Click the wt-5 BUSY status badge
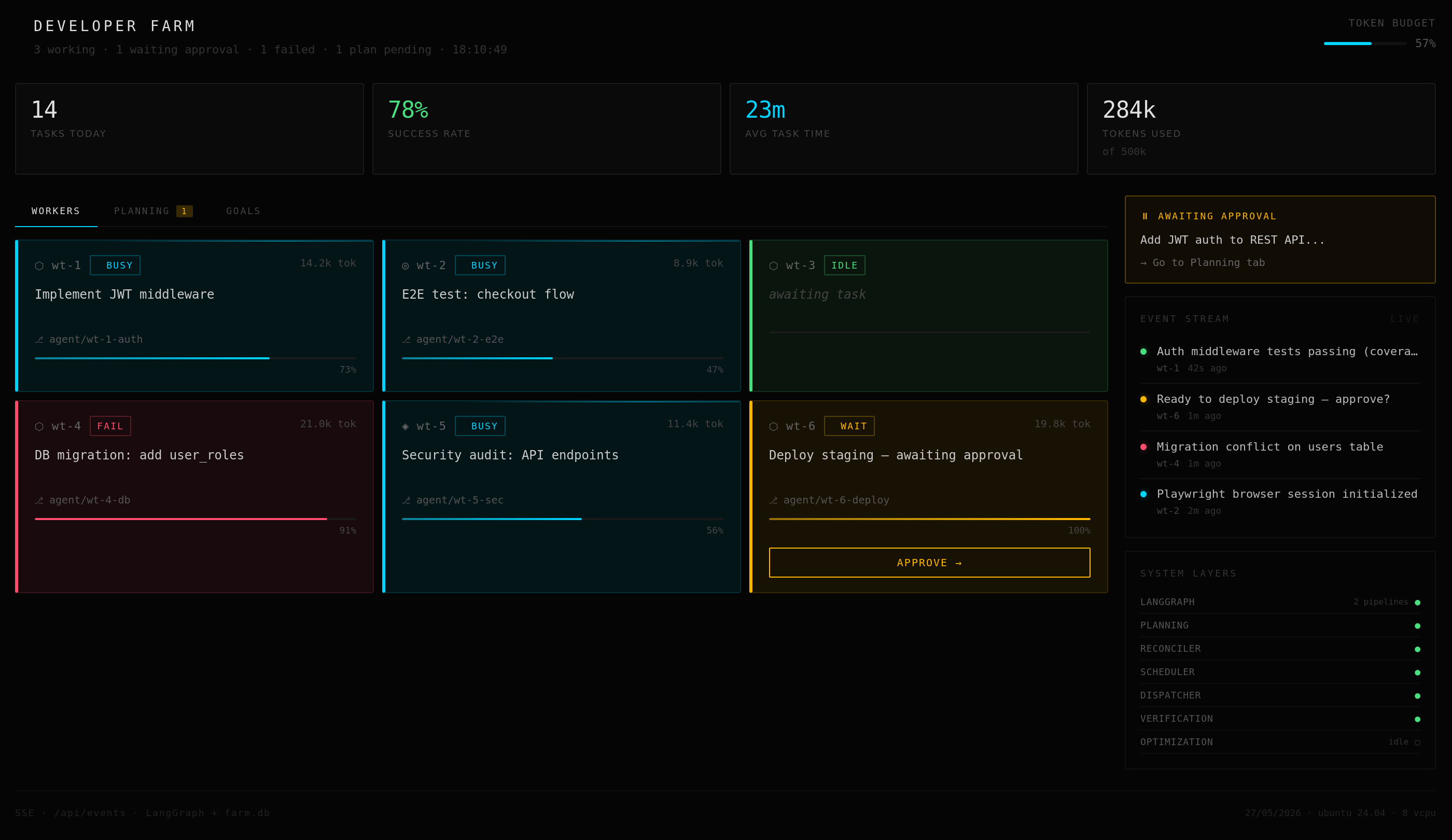Screen dimensions: 1452x840 480,426
